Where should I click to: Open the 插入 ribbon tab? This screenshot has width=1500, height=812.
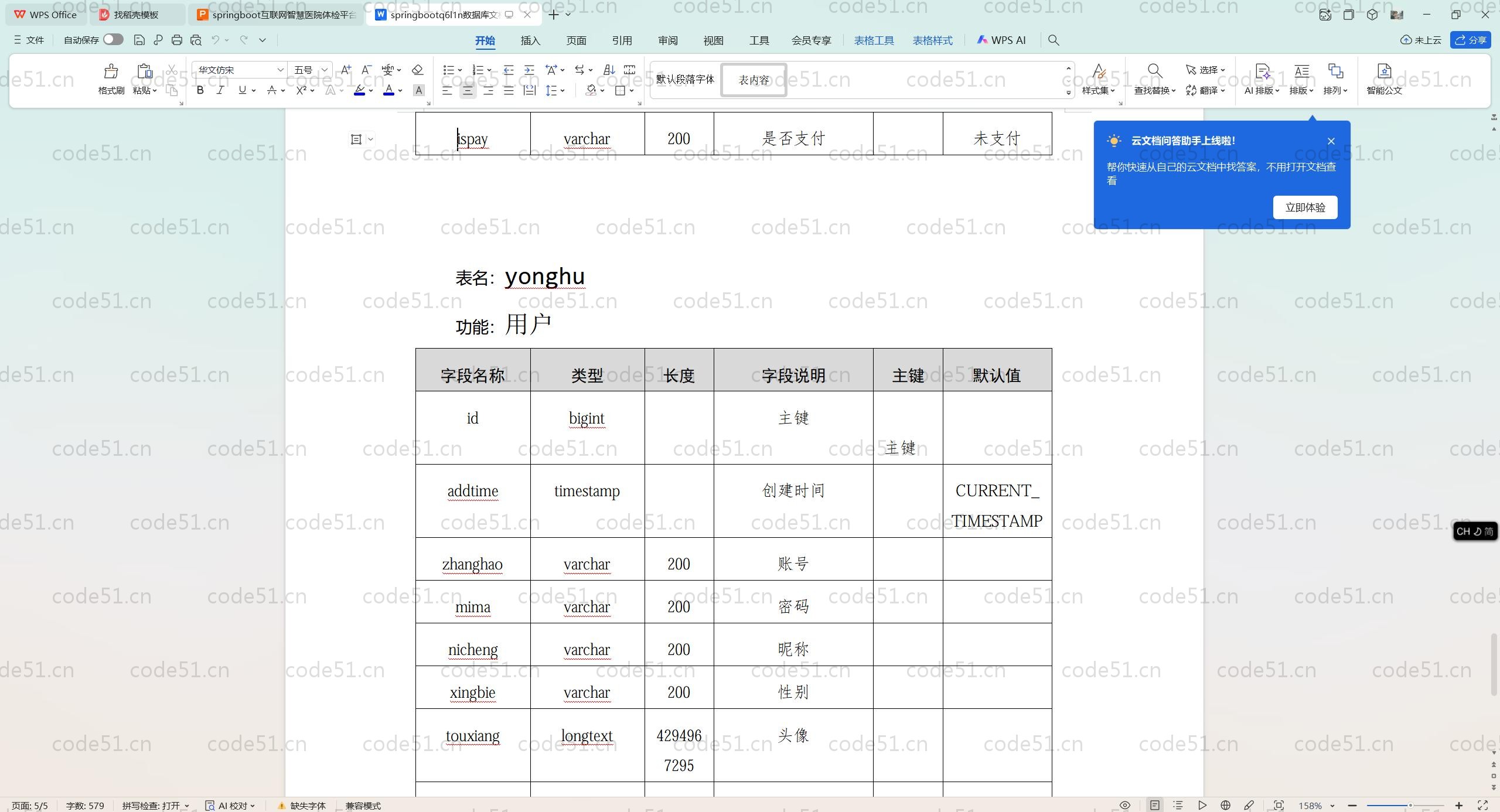pyautogui.click(x=530, y=40)
